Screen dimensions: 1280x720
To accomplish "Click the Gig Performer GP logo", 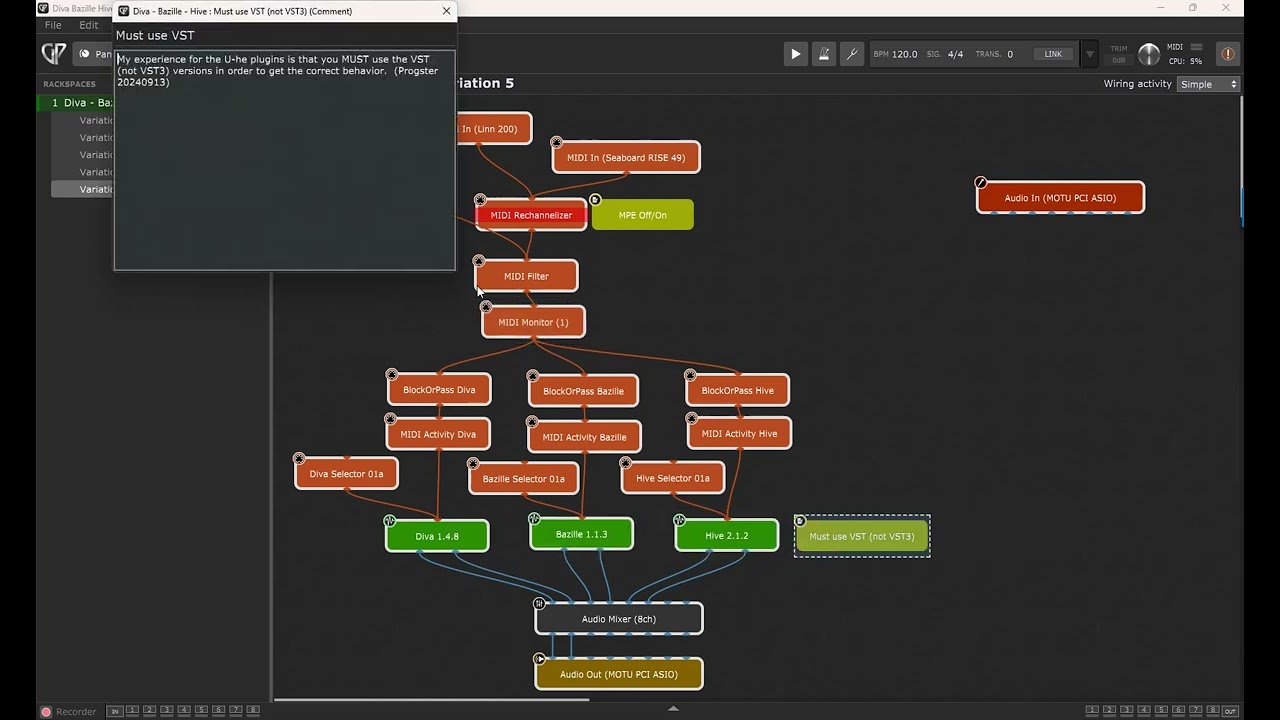I will (x=54, y=54).
